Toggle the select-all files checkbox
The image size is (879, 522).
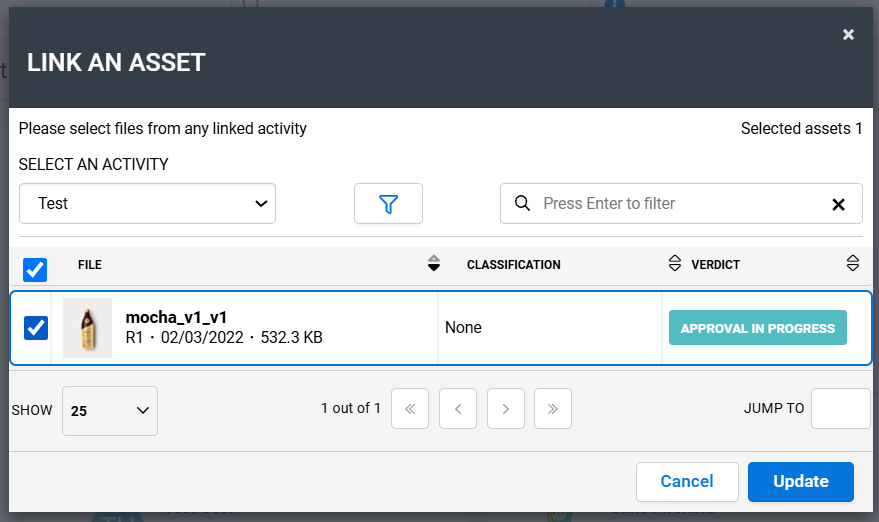pos(35,270)
